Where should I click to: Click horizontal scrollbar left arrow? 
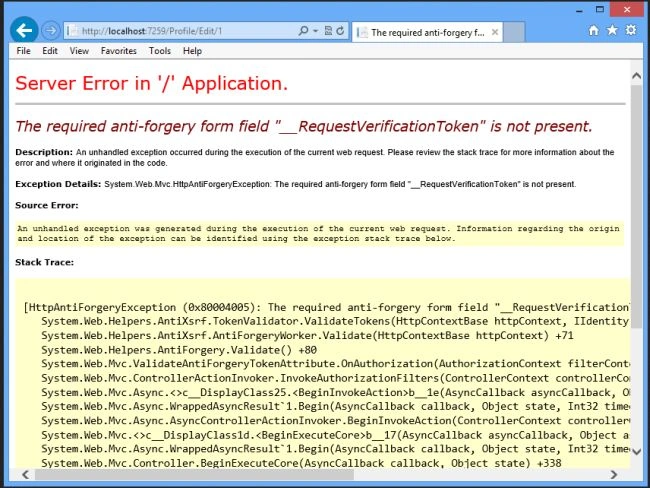pos(26,474)
